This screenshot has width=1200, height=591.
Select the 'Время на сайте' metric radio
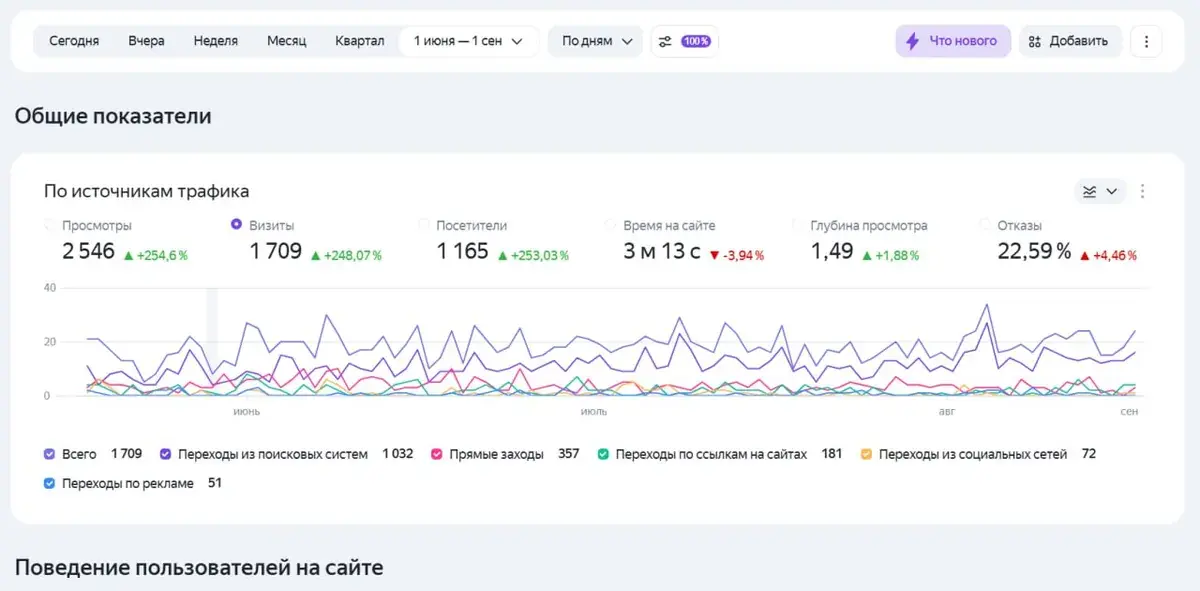(611, 225)
